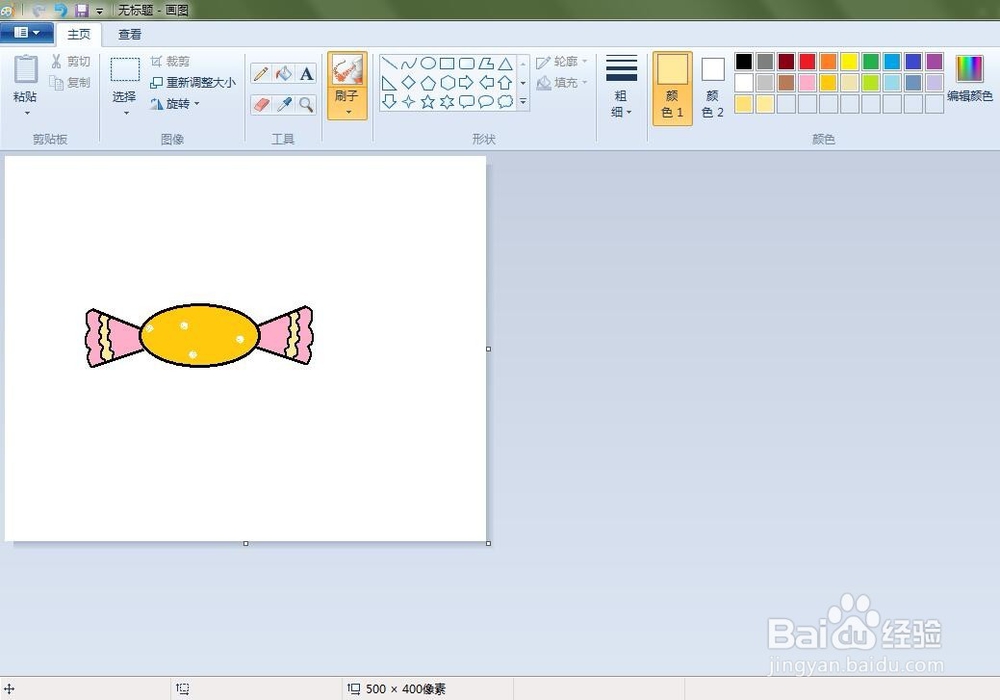Choose the Hexagon shape

tap(447, 82)
